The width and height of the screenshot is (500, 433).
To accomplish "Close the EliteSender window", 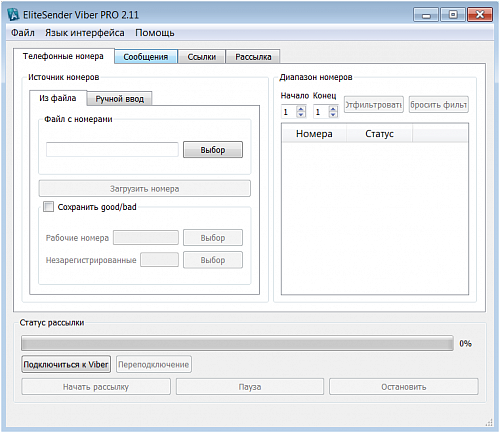I will point(480,15).
